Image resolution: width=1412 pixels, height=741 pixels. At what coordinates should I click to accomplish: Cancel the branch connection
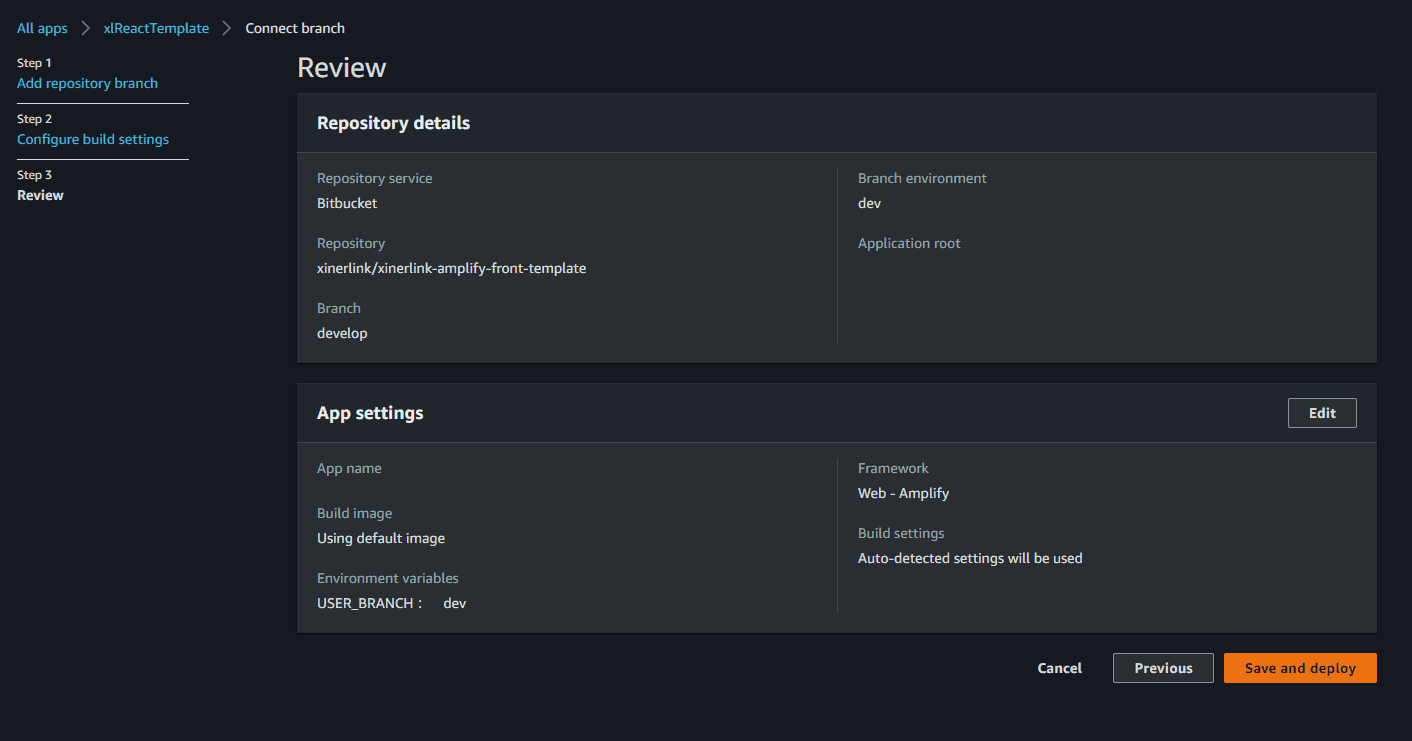[1059, 668]
